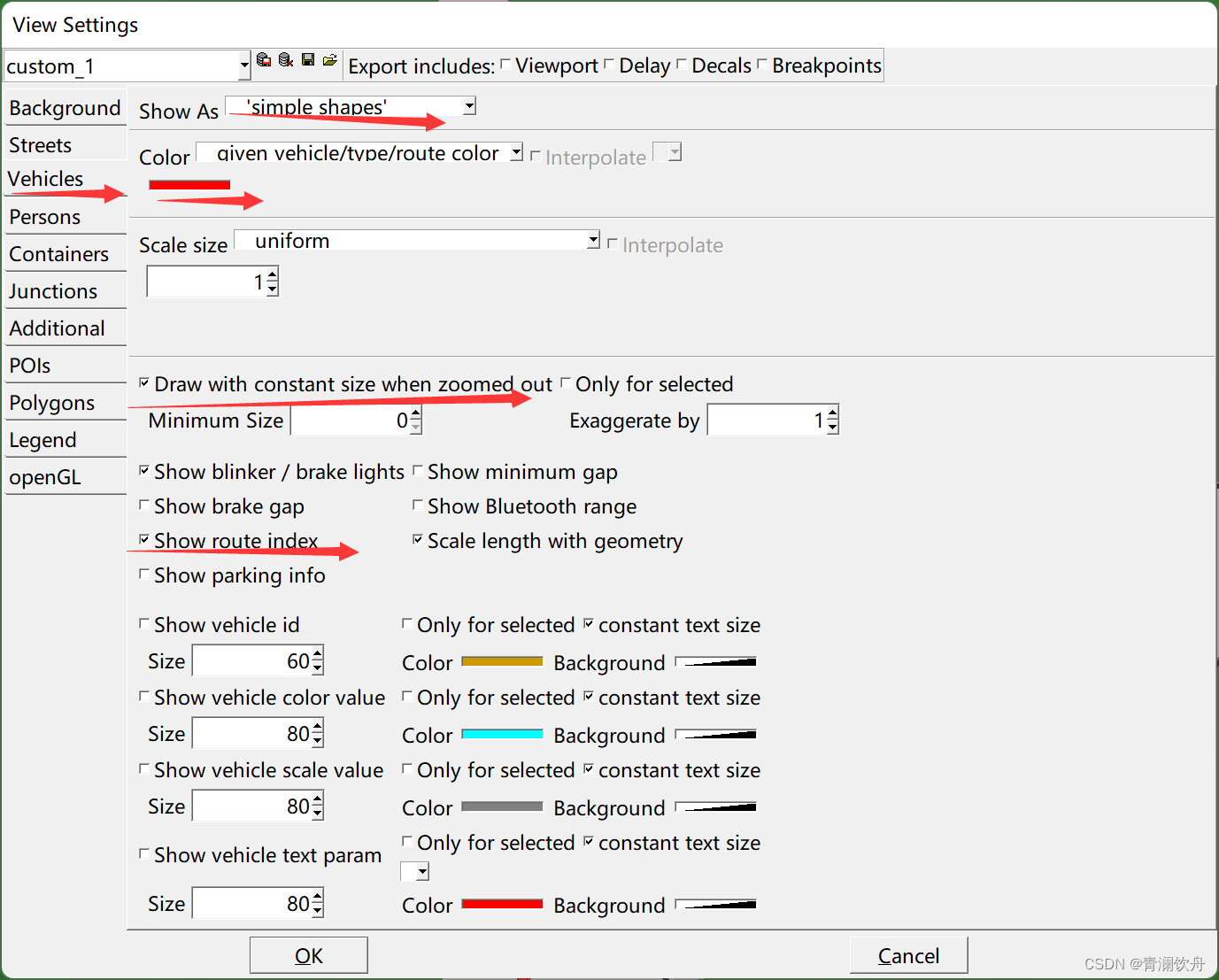Click the Minimum Size input field

350,421
